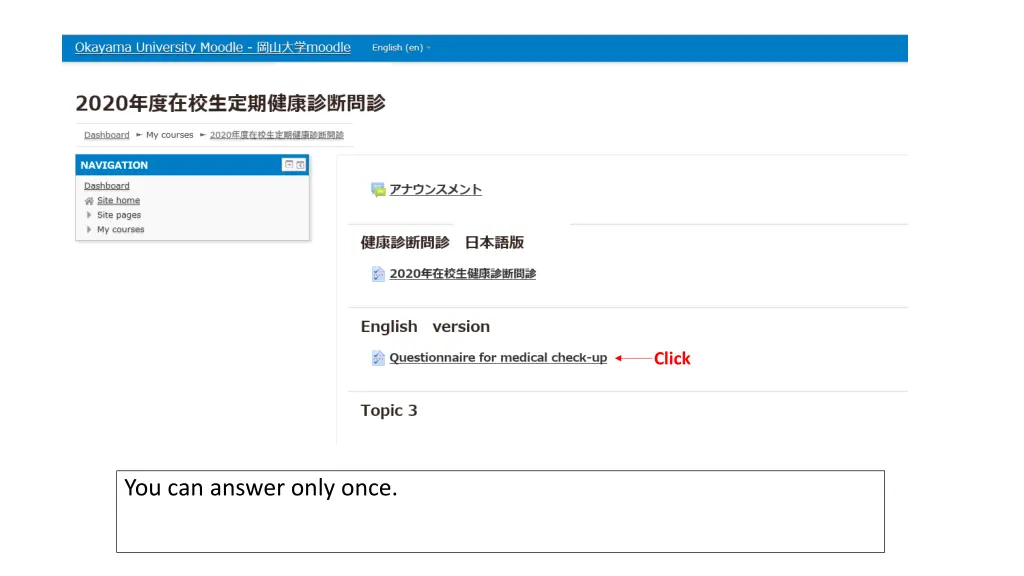
Task: Expand the Site pages tree arrow
Action: pyautogui.click(x=89, y=215)
